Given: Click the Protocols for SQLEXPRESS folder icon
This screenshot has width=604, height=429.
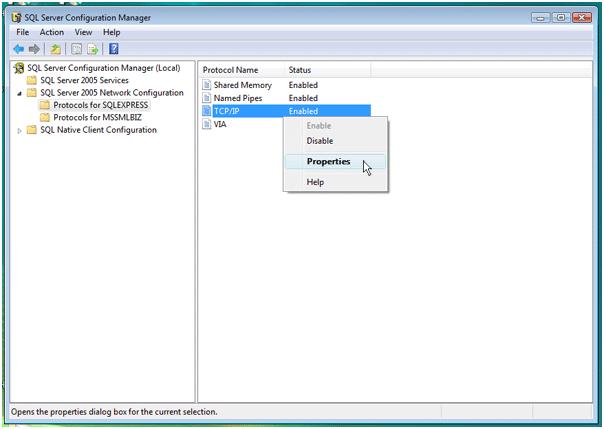Looking at the screenshot, I should (45, 105).
